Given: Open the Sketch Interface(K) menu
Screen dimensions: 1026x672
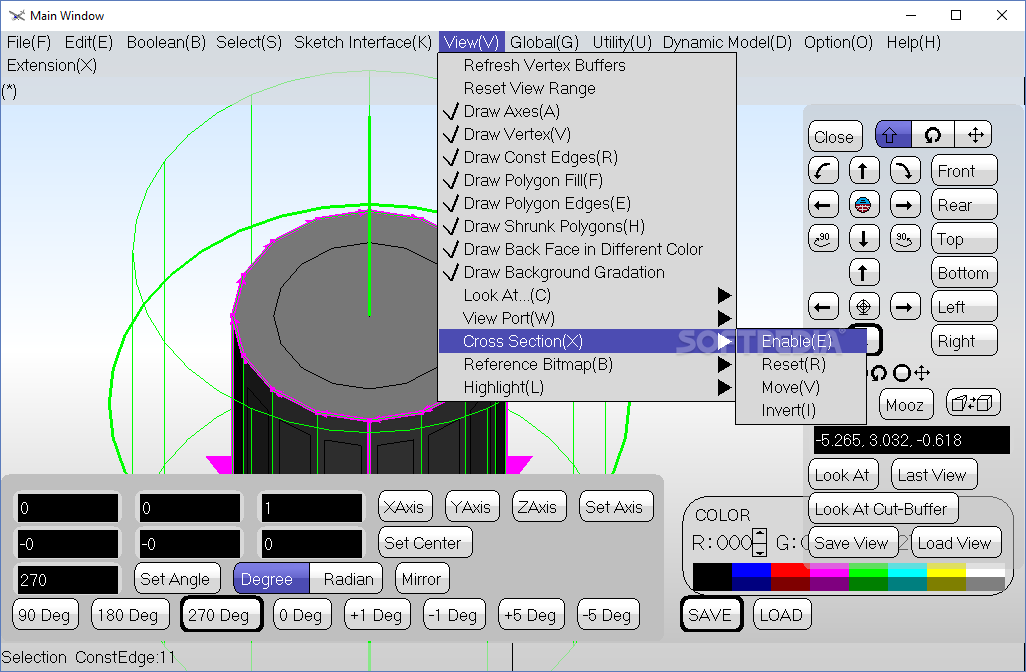Looking at the screenshot, I should [x=363, y=43].
